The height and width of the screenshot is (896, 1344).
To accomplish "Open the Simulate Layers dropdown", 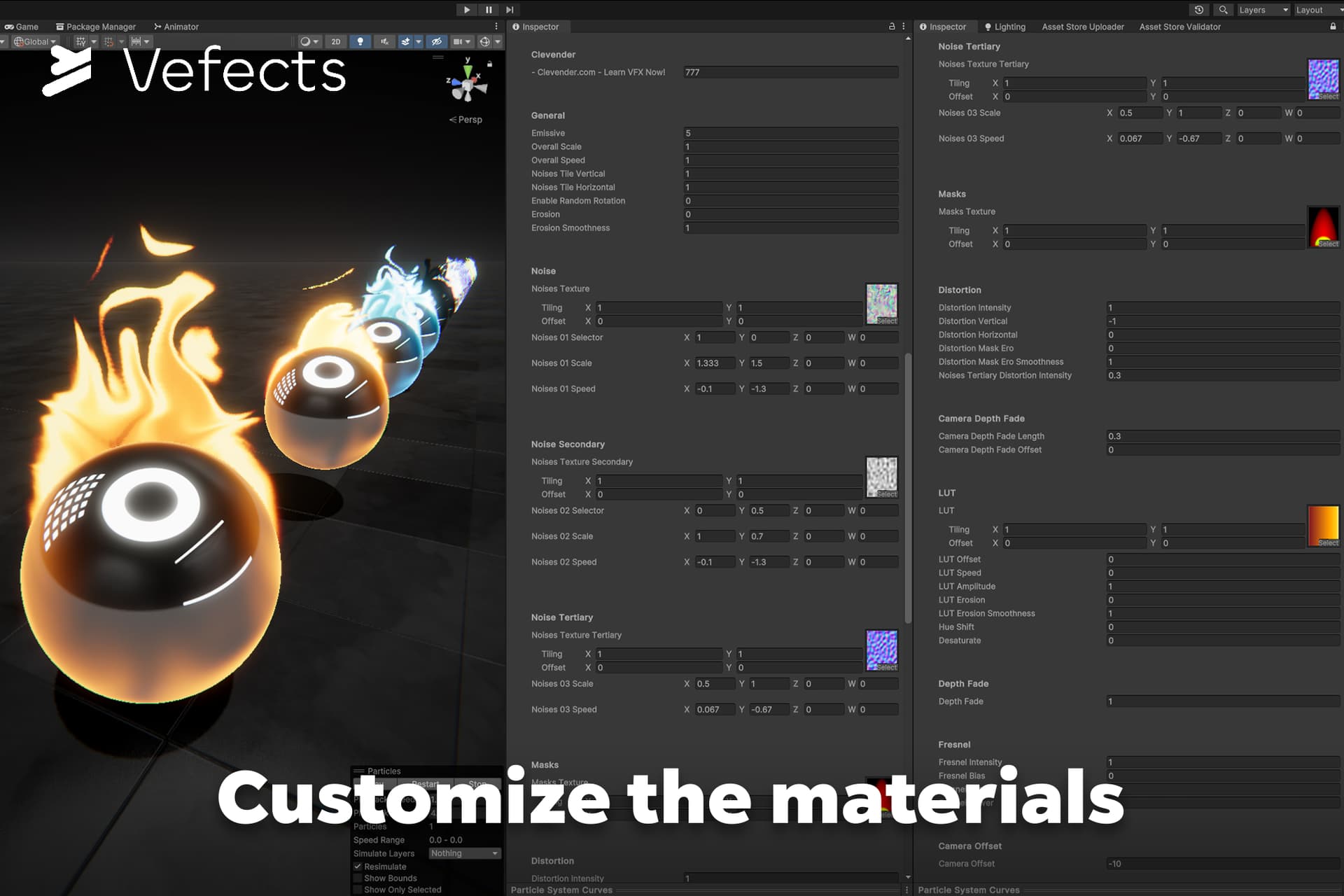I will point(464,853).
